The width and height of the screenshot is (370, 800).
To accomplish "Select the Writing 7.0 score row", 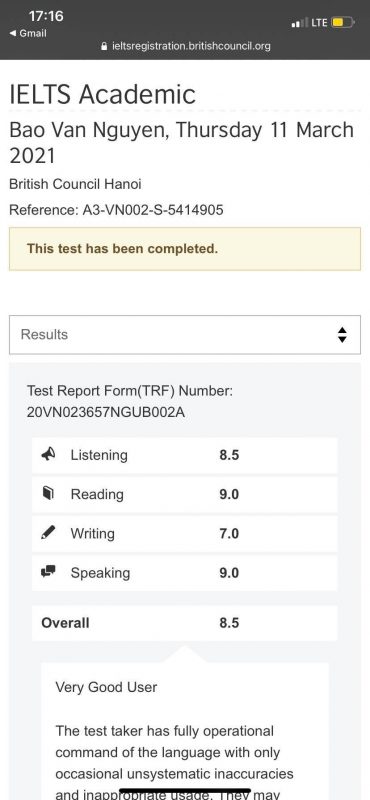I will pos(185,534).
